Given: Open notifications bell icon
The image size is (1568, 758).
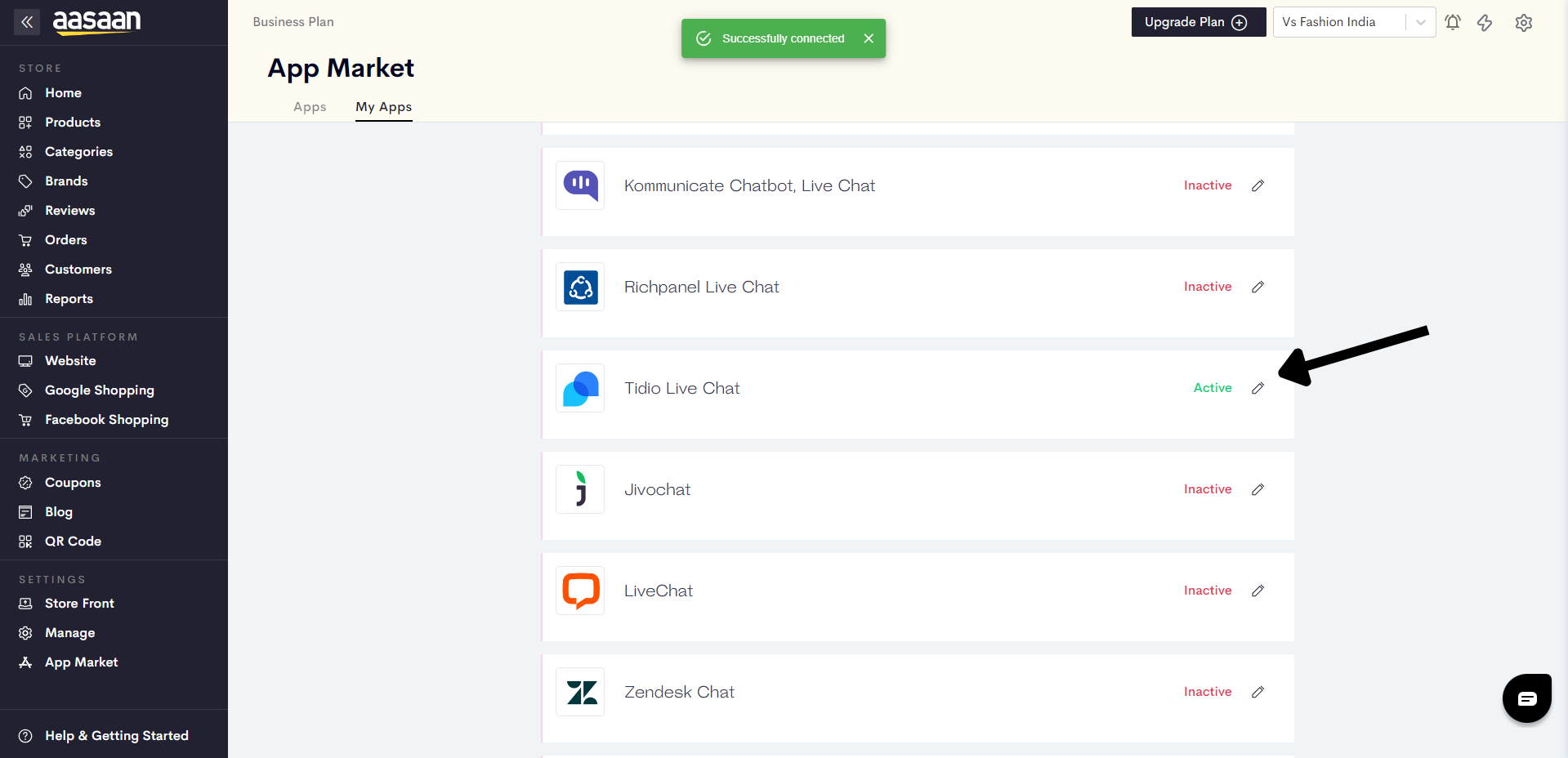Looking at the screenshot, I should pos(1452,22).
